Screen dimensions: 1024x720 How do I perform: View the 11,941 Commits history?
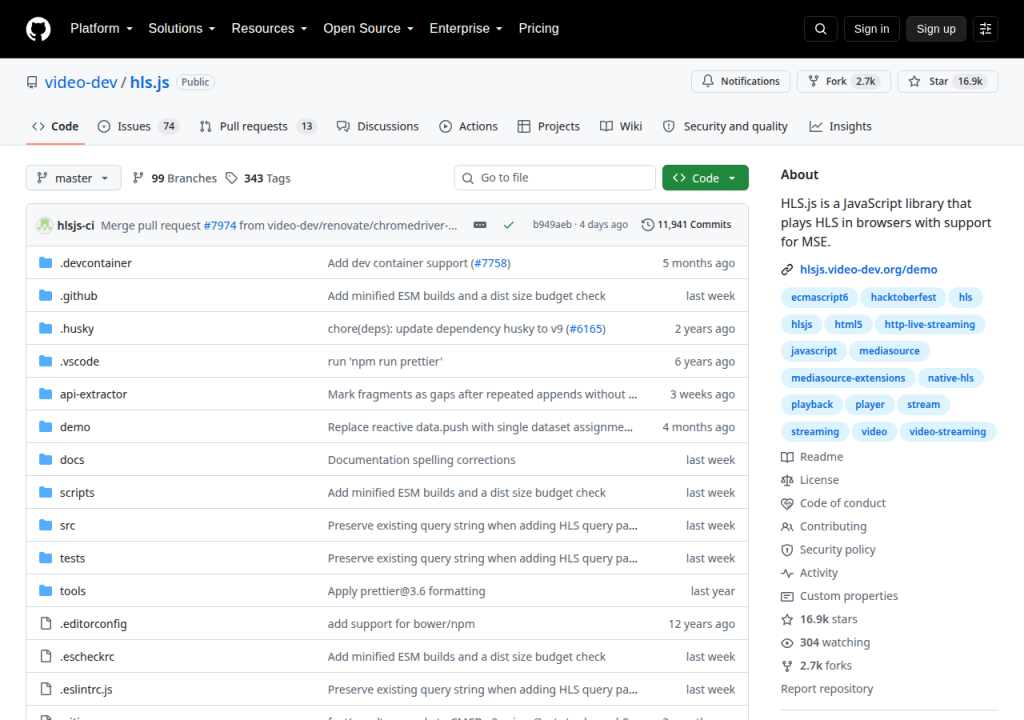coord(686,225)
